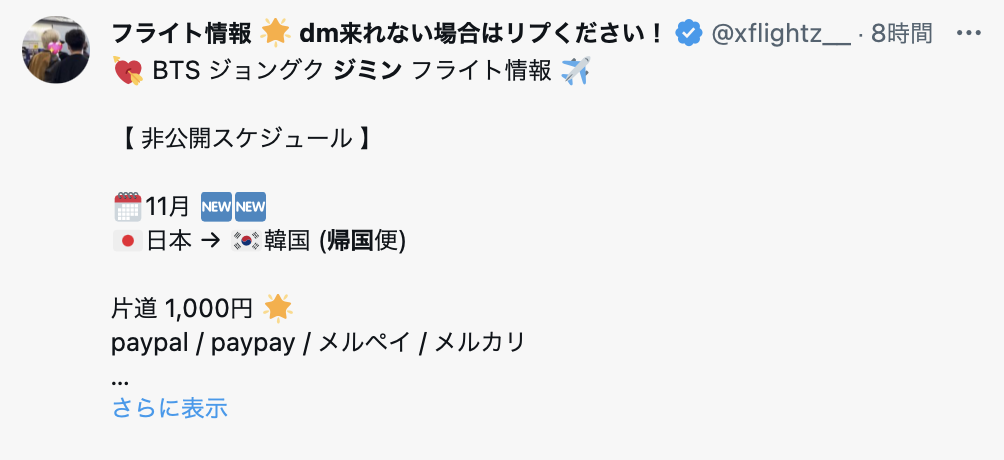
Task: Click the airplane emoji after フライト情報
Action: [x=575, y=70]
